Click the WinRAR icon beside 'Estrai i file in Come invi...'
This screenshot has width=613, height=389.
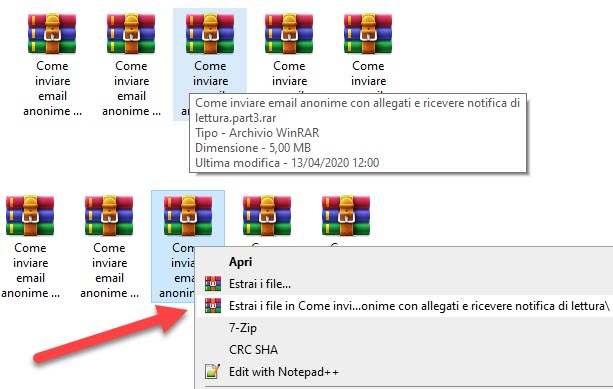pyautogui.click(x=213, y=306)
